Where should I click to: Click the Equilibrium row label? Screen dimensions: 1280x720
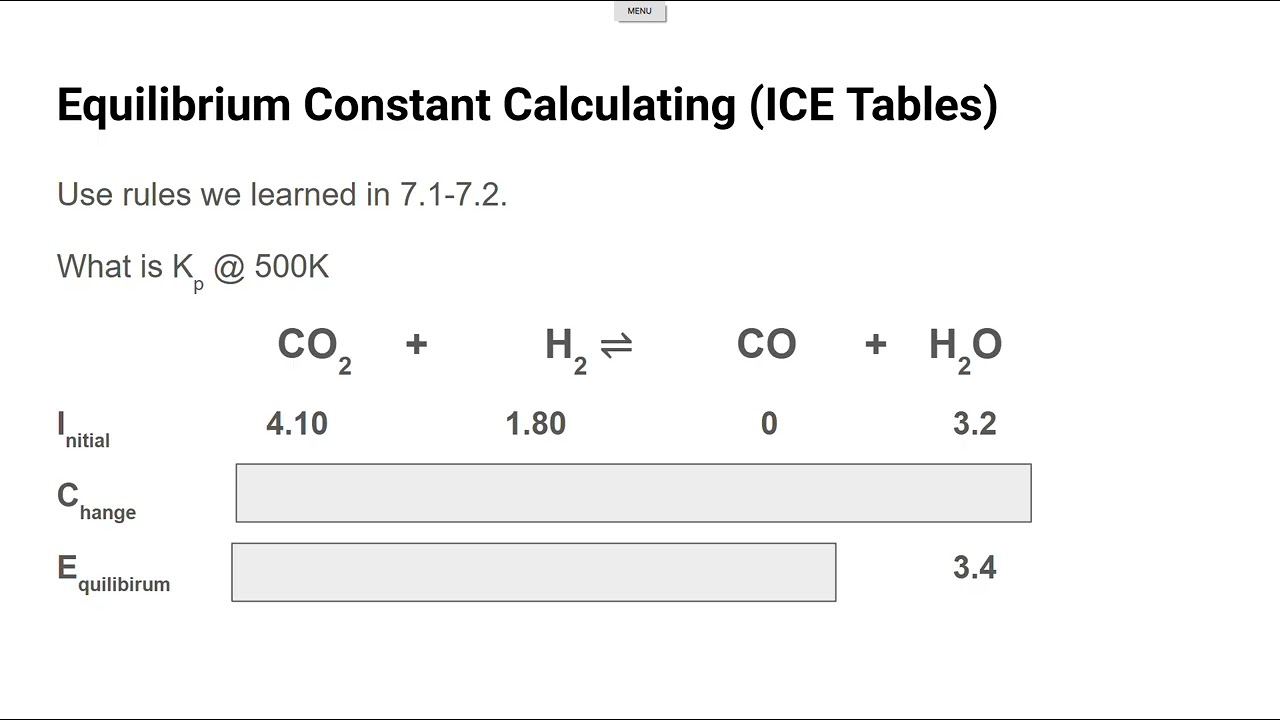pyautogui.click(x=113, y=572)
